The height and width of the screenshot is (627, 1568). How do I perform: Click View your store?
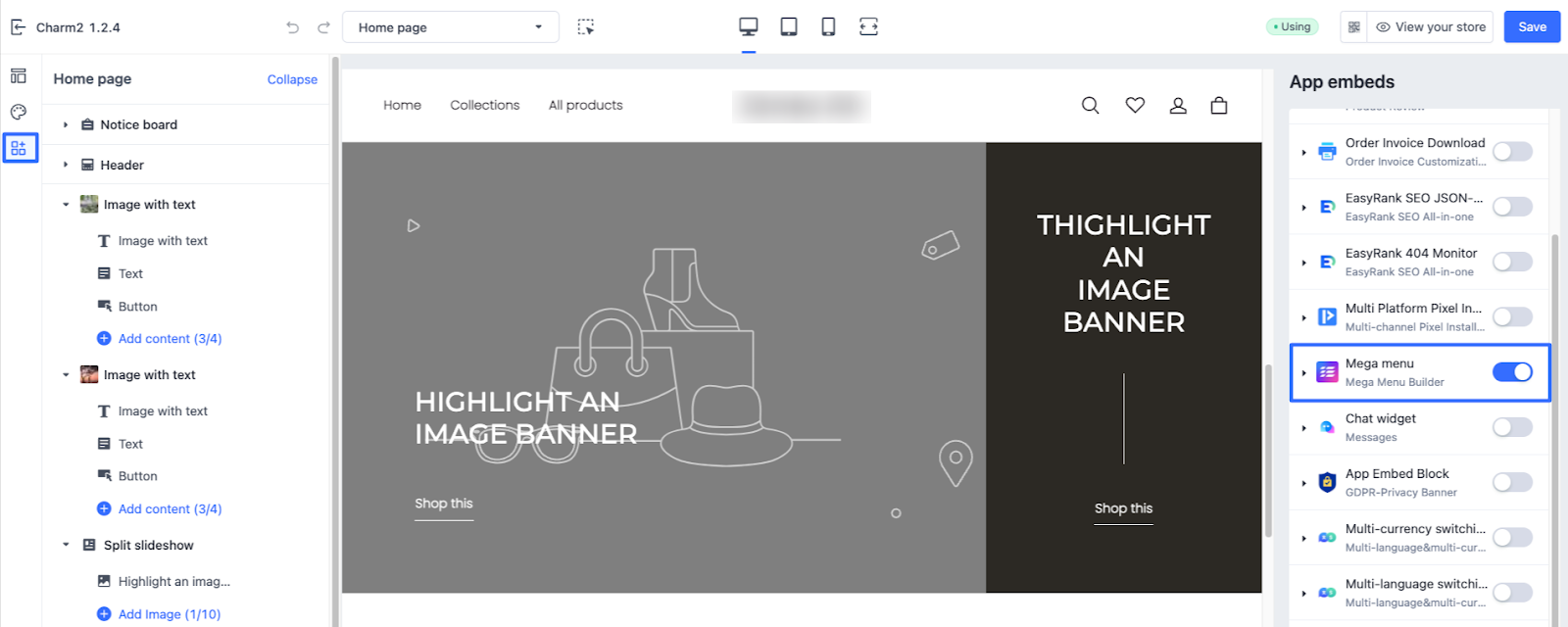pyautogui.click(x=1430, y=27)
